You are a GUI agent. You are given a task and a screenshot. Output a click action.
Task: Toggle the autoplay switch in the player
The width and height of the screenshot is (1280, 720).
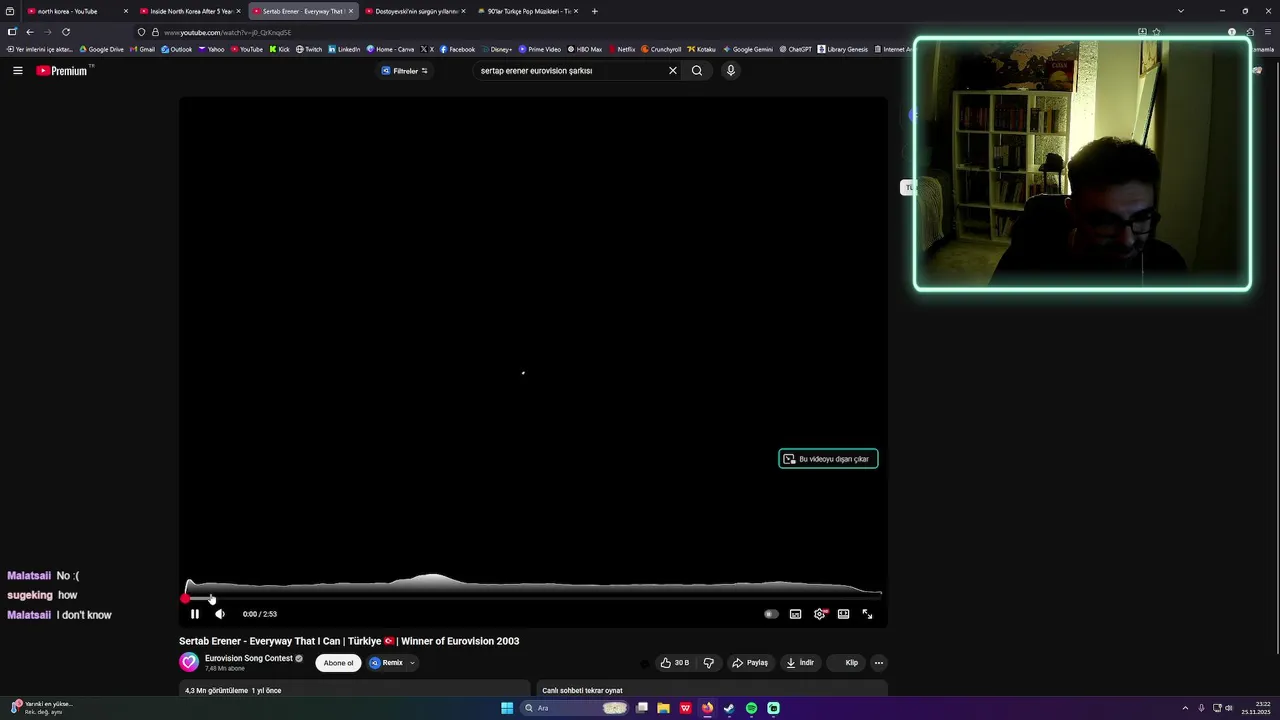coord(771,614)
